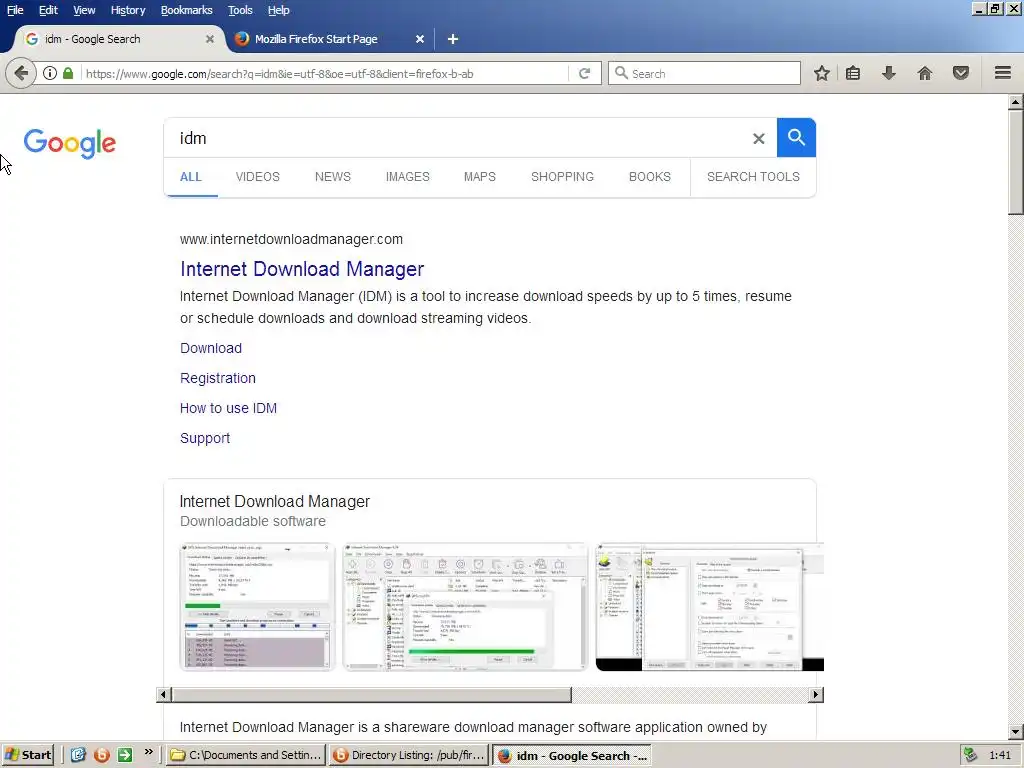Open the site information icon in address bar
The width and height of the screenshot is (1024, 768).
pos(50,73)
